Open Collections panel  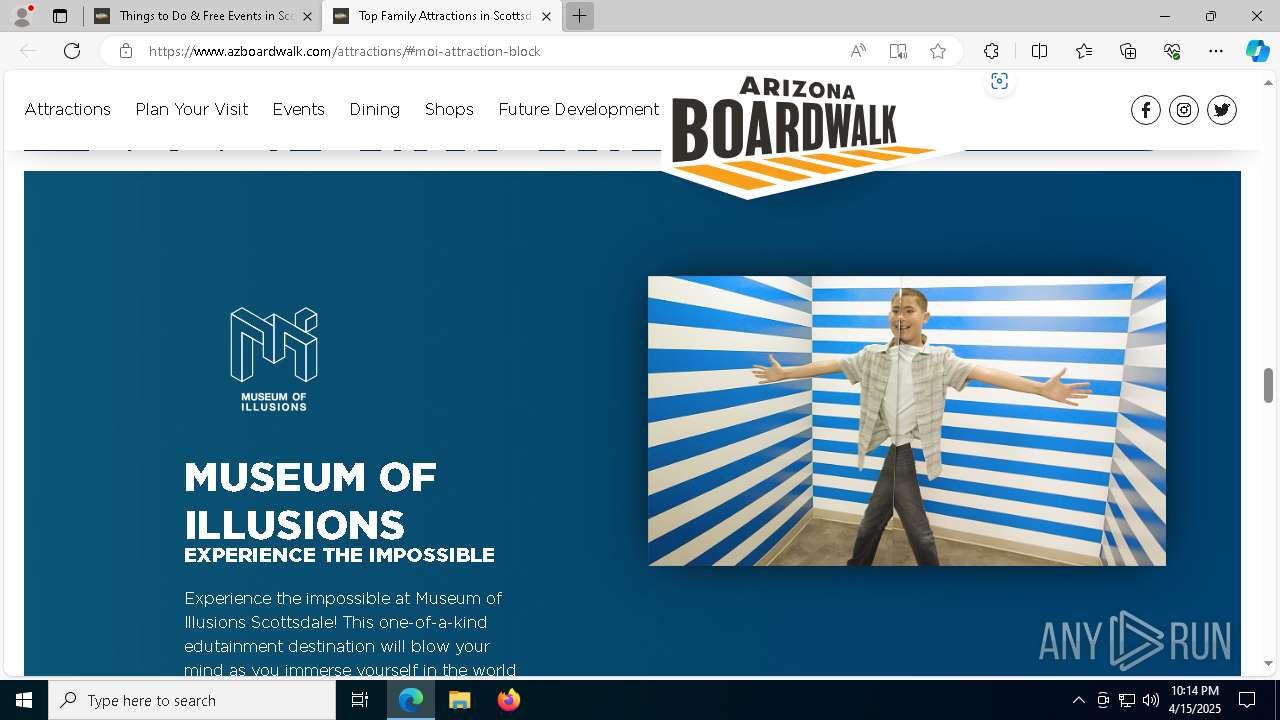coord(1128,51)
